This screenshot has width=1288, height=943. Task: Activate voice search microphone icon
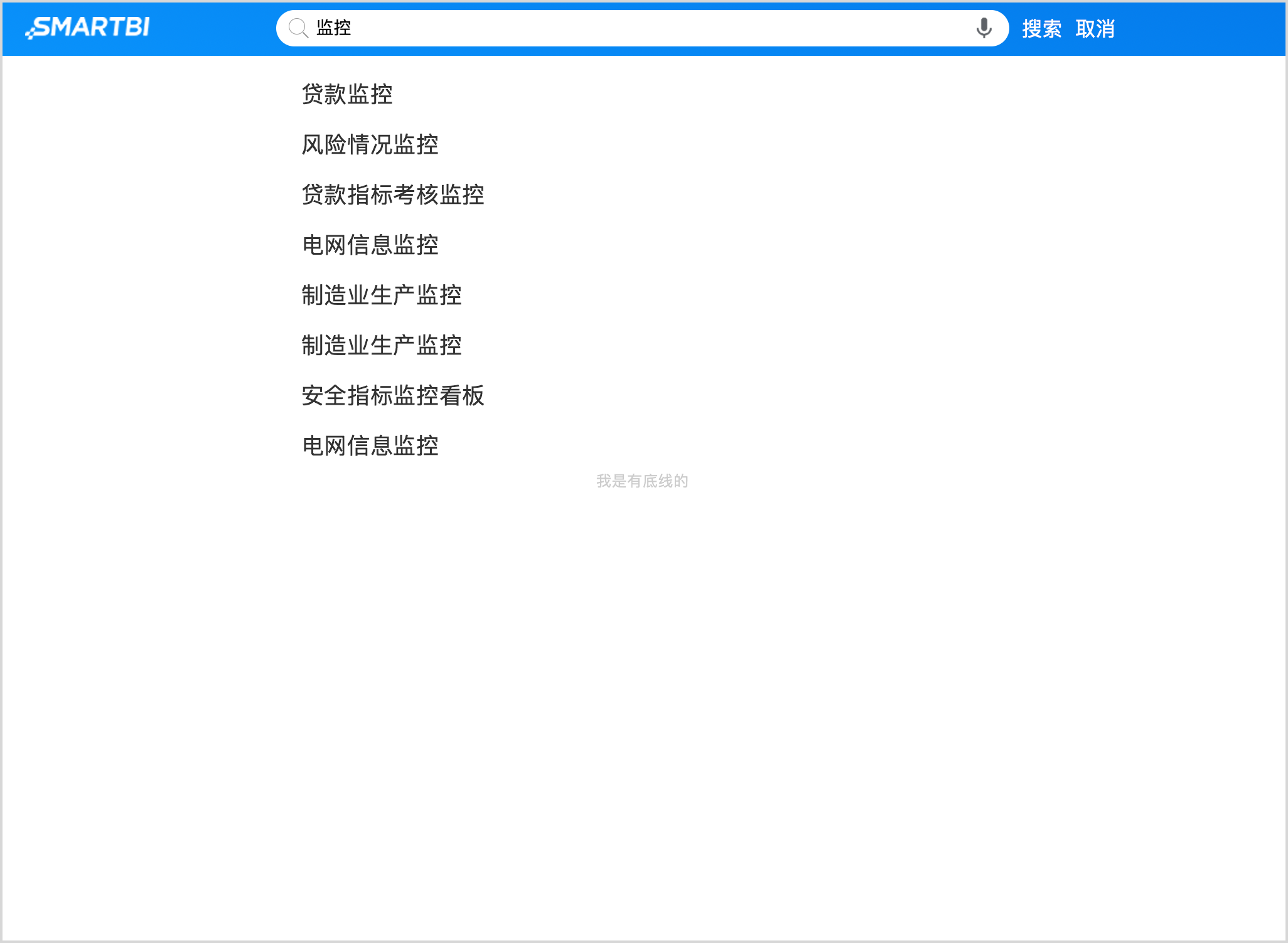tap(984, 28)
